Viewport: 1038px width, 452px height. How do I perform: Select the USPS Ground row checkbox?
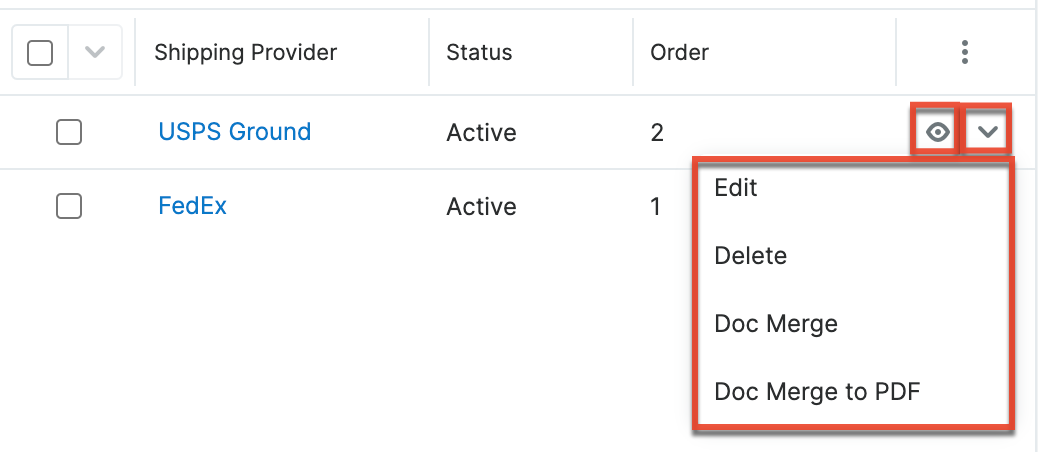point(69,132)
